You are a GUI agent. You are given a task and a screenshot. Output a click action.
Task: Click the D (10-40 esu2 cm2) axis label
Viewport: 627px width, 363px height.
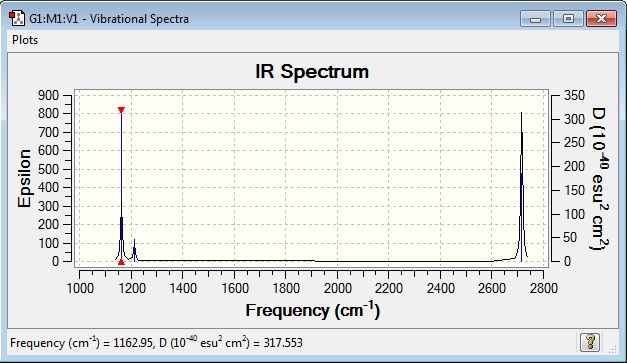coord(600,179)
